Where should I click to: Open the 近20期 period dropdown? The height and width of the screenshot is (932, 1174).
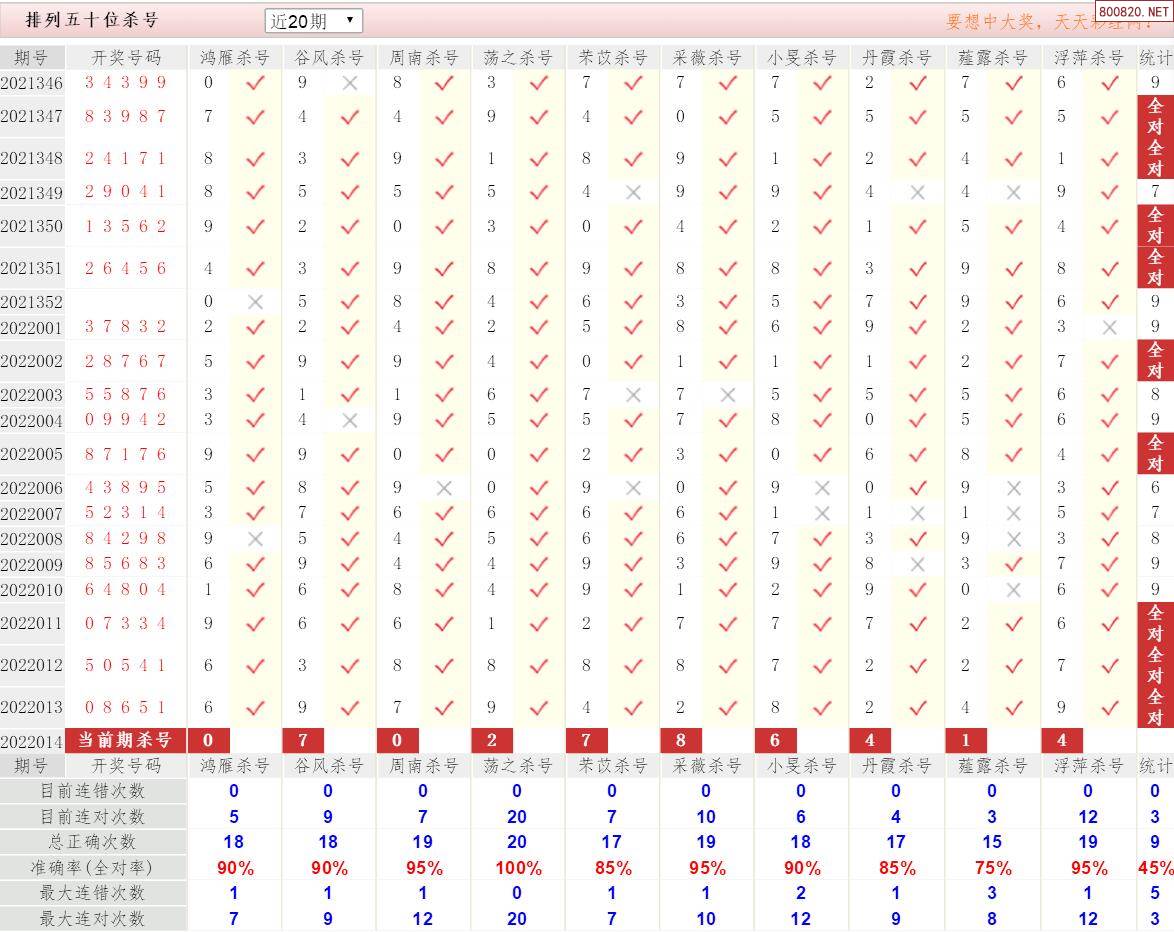(x=313, y=21)
